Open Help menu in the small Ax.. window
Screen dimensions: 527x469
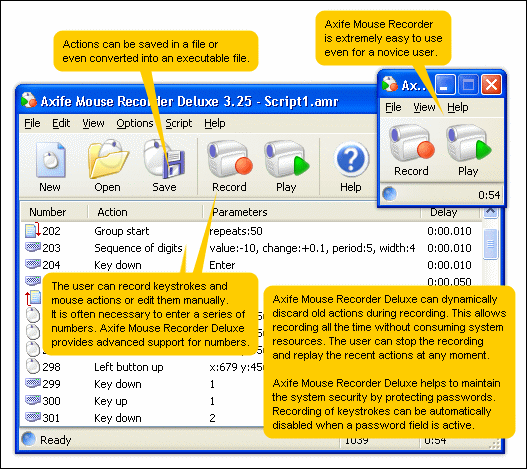(x=458, y=108)
